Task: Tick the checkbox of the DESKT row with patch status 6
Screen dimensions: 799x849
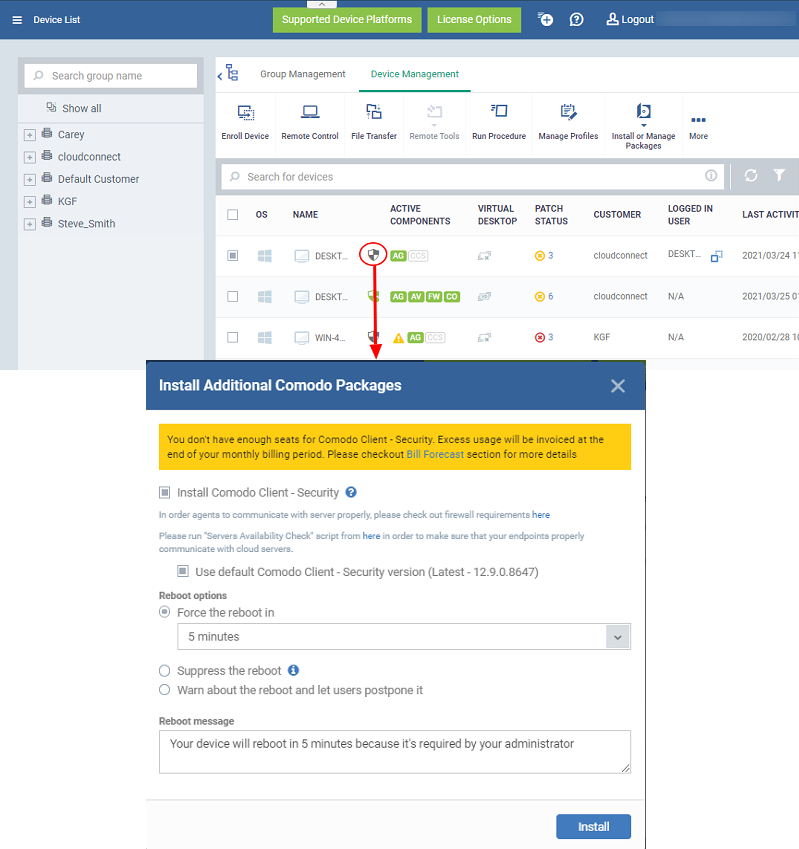Action: [233, 297]
